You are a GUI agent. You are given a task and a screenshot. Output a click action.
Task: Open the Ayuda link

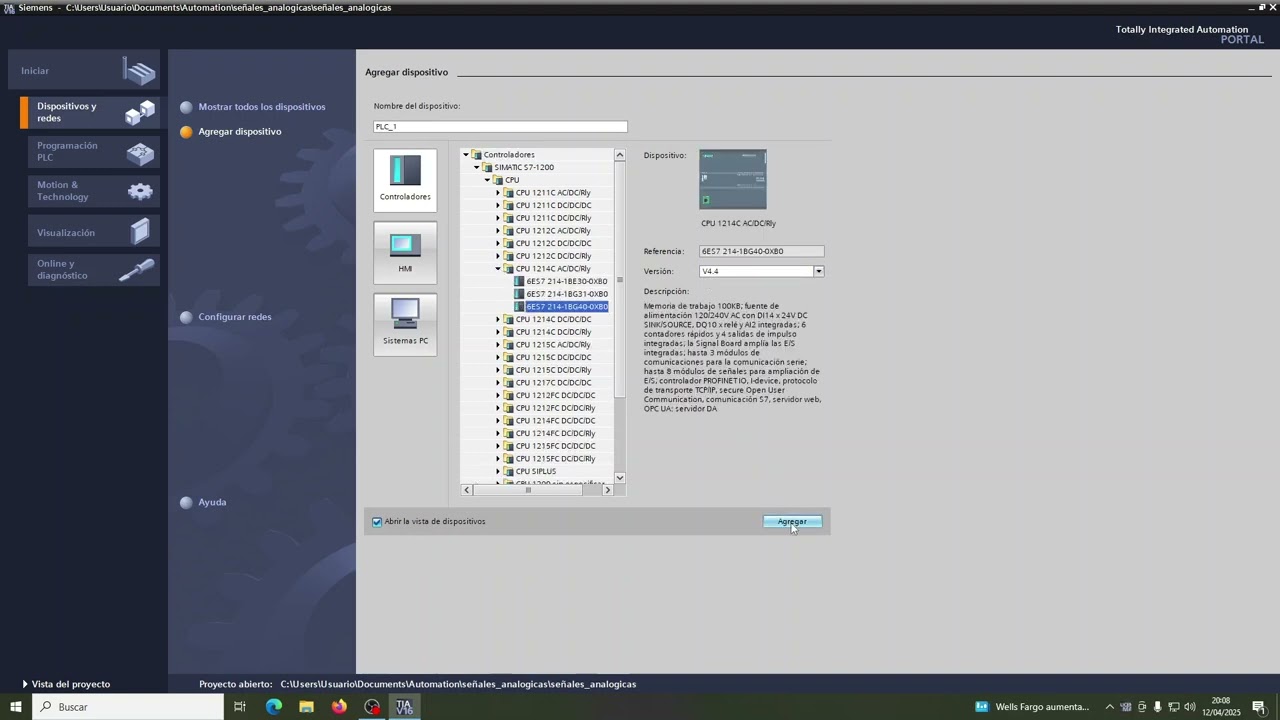click(212, 502)
